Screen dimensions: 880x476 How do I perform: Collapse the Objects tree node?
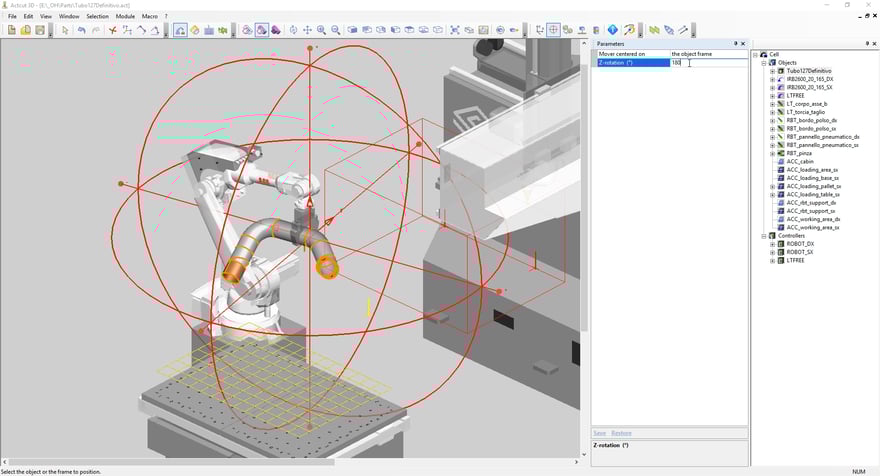point(764,63)
